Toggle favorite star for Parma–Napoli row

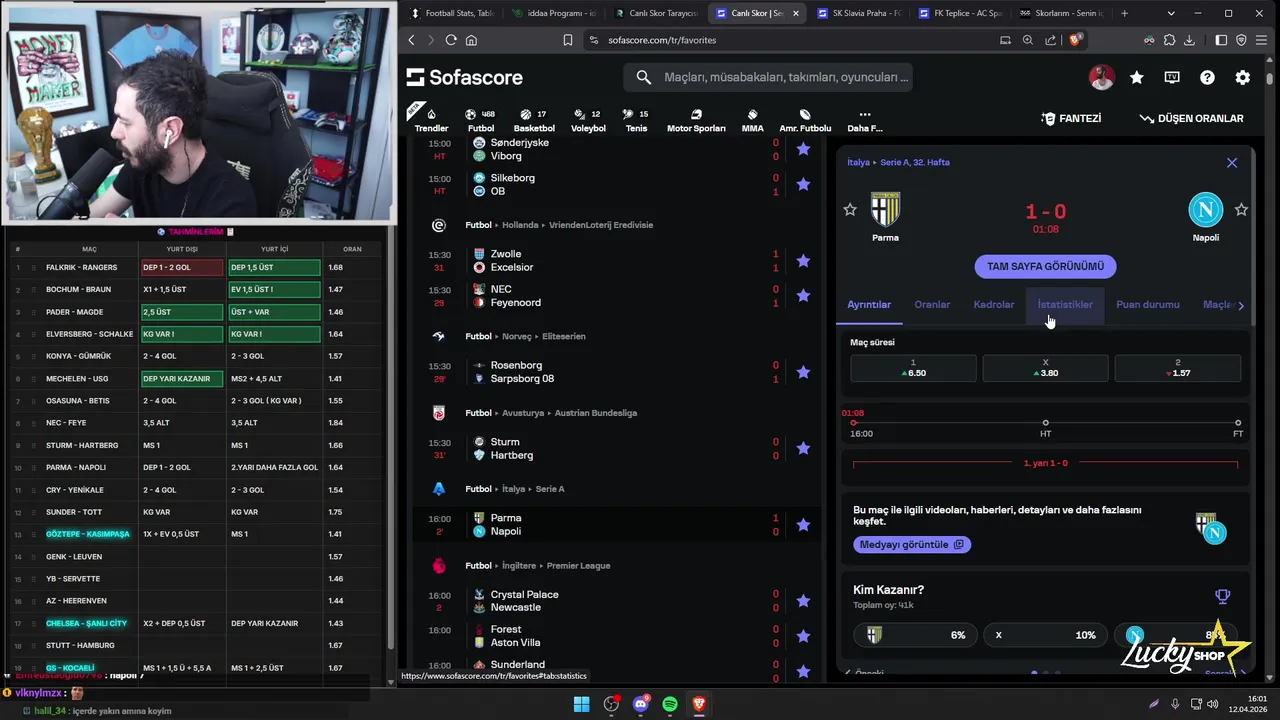click(x=803, y=524)
